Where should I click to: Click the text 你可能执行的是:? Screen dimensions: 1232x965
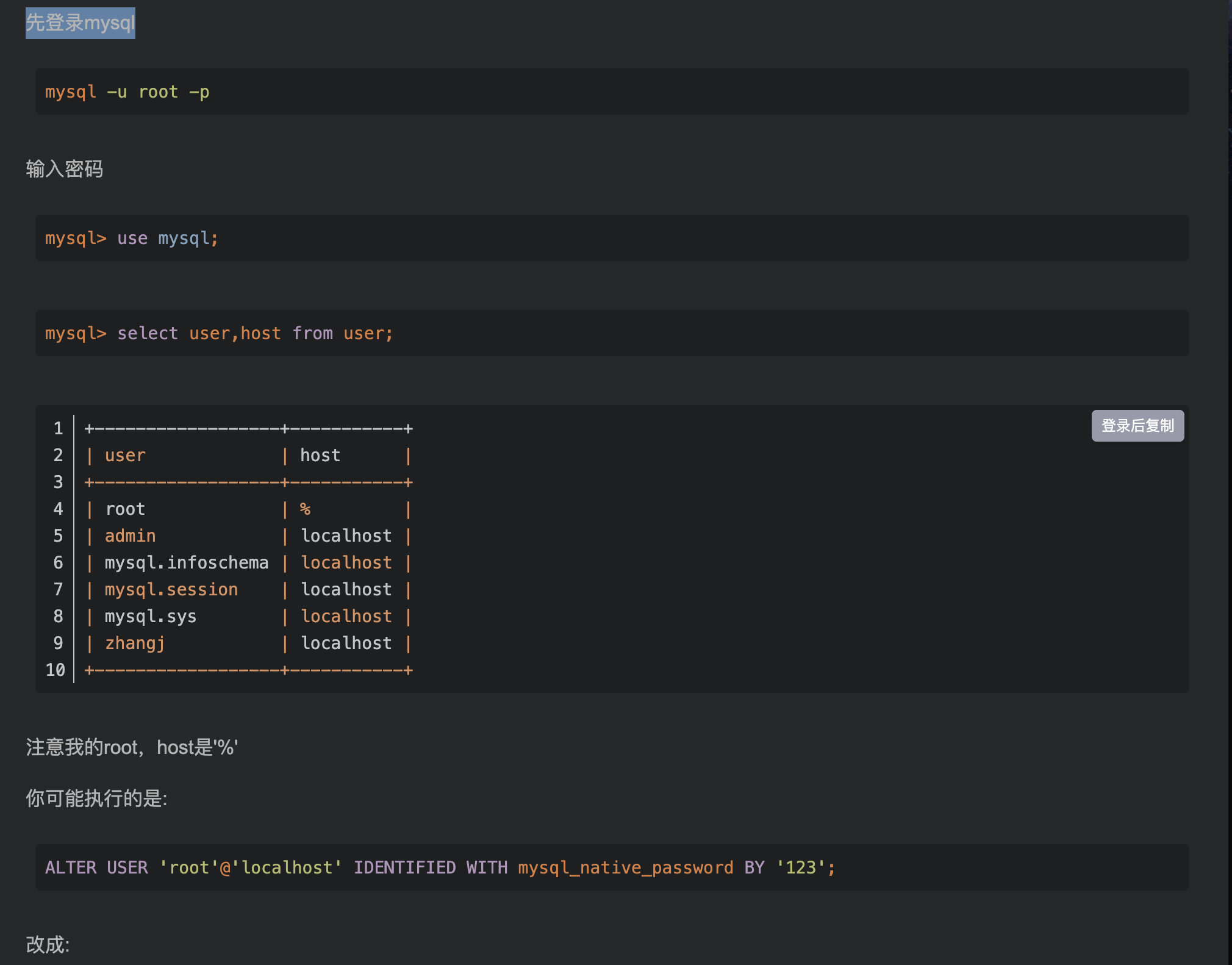(96, 798)
